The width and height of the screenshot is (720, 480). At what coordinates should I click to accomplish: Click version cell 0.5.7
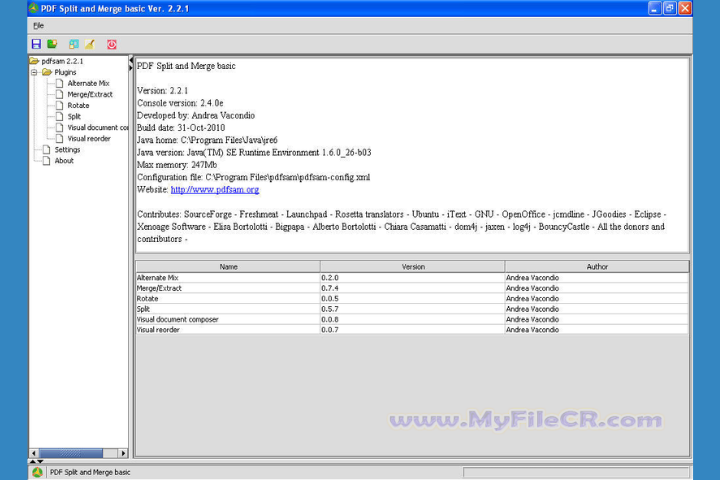[413, 309]
